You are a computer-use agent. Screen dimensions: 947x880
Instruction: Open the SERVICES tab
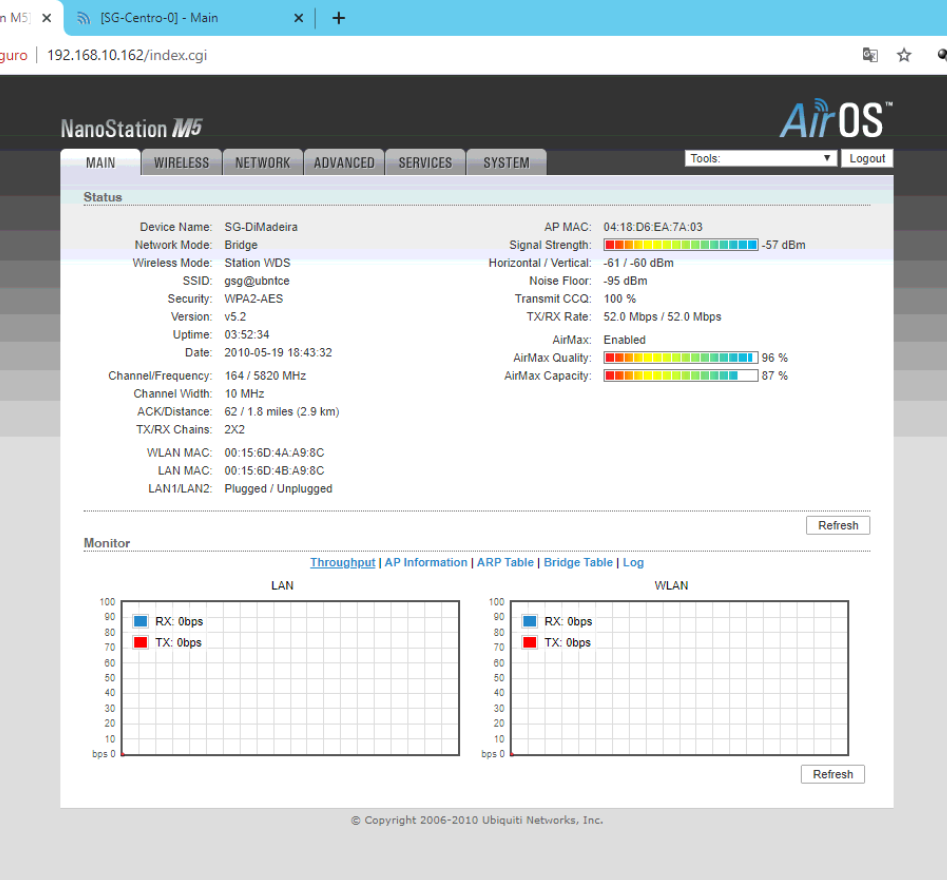point(425,162)
